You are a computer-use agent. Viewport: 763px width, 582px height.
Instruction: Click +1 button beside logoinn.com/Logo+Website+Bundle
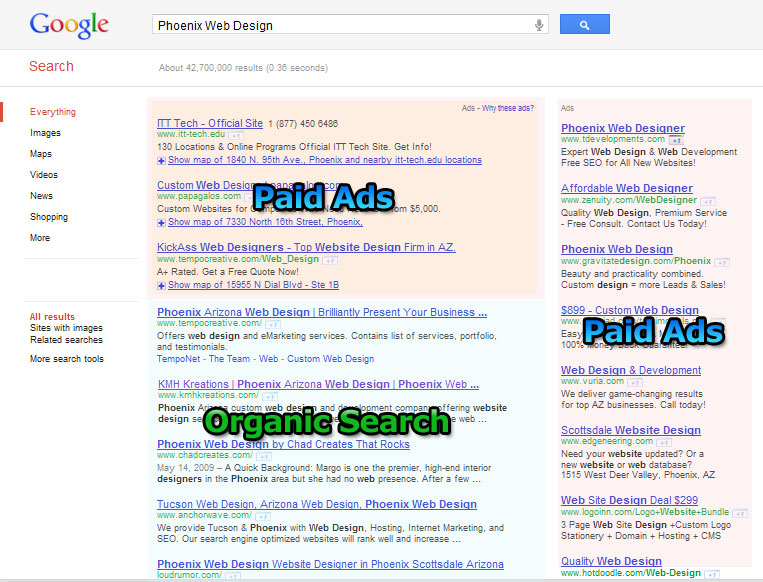740,513
